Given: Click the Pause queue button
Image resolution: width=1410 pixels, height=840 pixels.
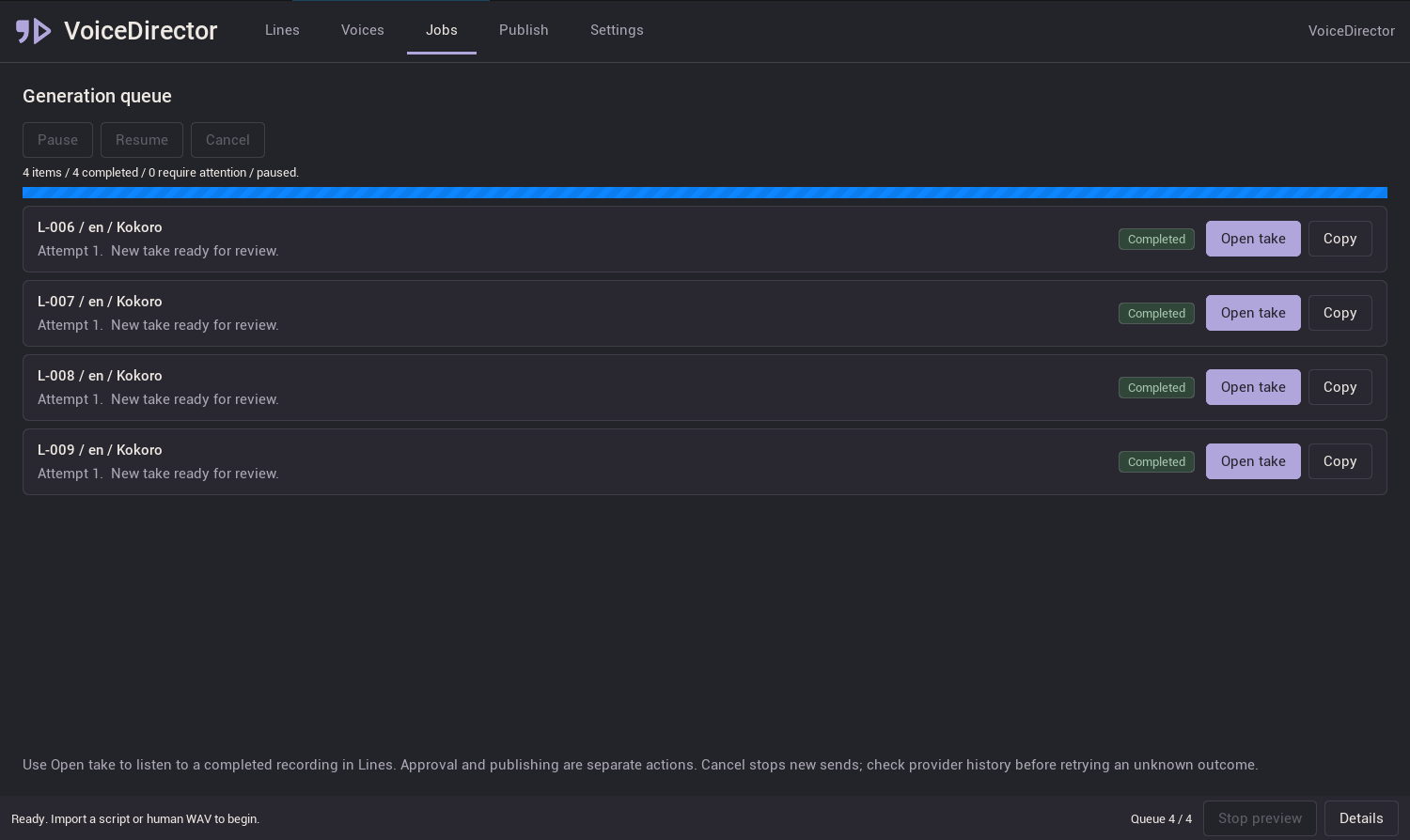Looking at the screenshot, I should pos(57,140).
